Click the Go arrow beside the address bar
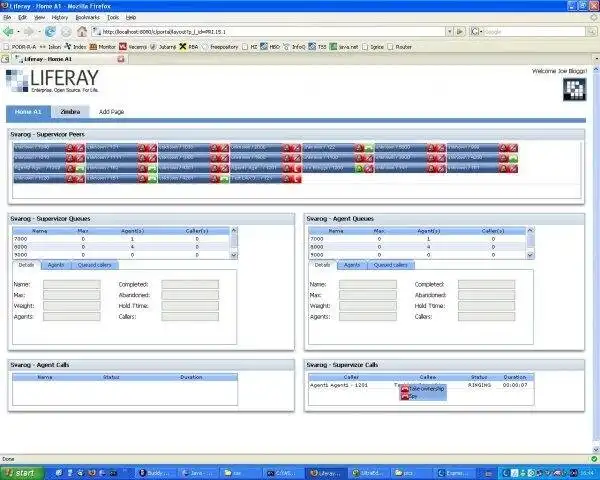600x480 pixels. (x=460, y=32)
